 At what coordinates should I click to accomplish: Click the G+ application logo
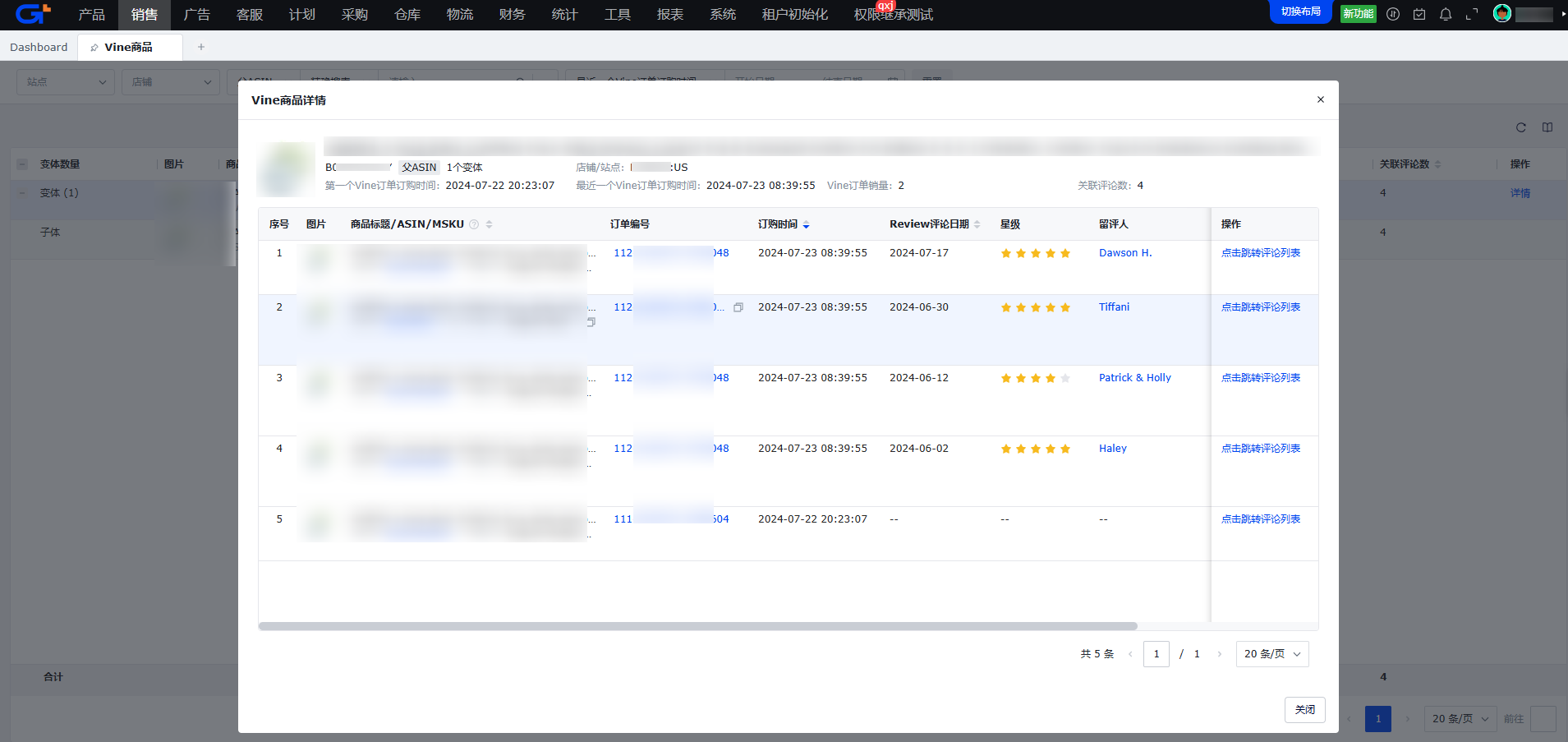tap(33, 14)
